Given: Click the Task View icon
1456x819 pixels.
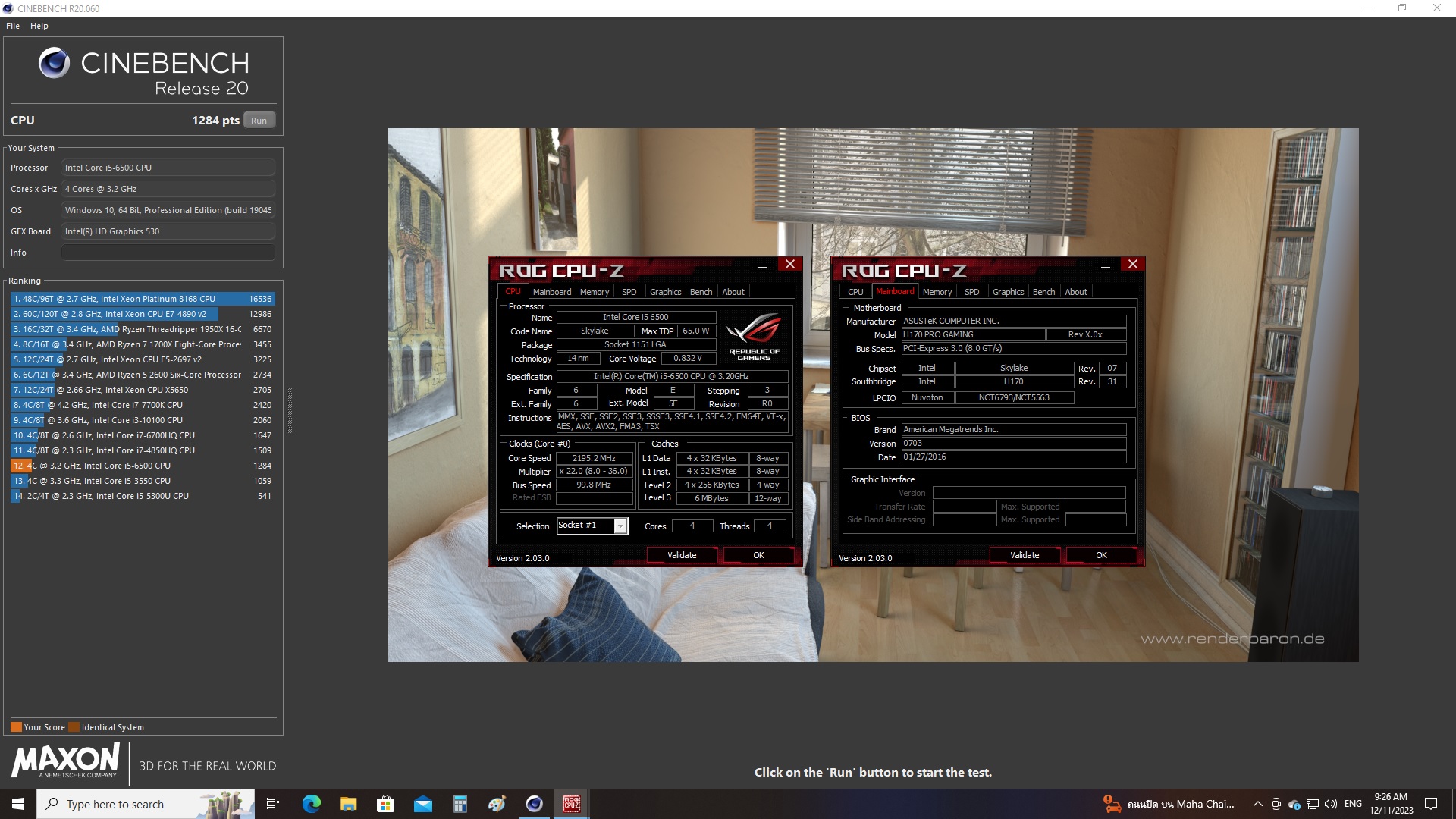Looking at the screenshot, I should (x=273, y=804).
